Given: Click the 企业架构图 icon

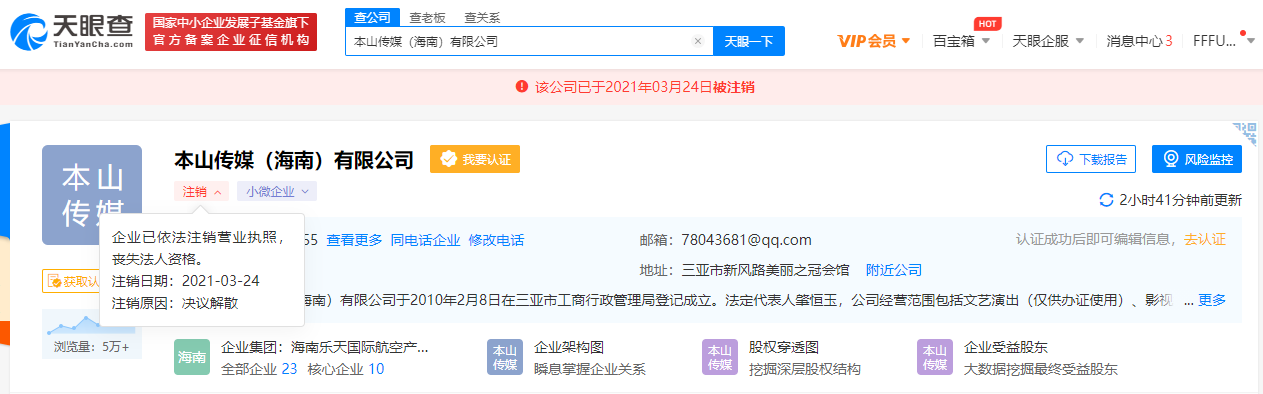Looking at the screenshot, I should tap(505, 357).
